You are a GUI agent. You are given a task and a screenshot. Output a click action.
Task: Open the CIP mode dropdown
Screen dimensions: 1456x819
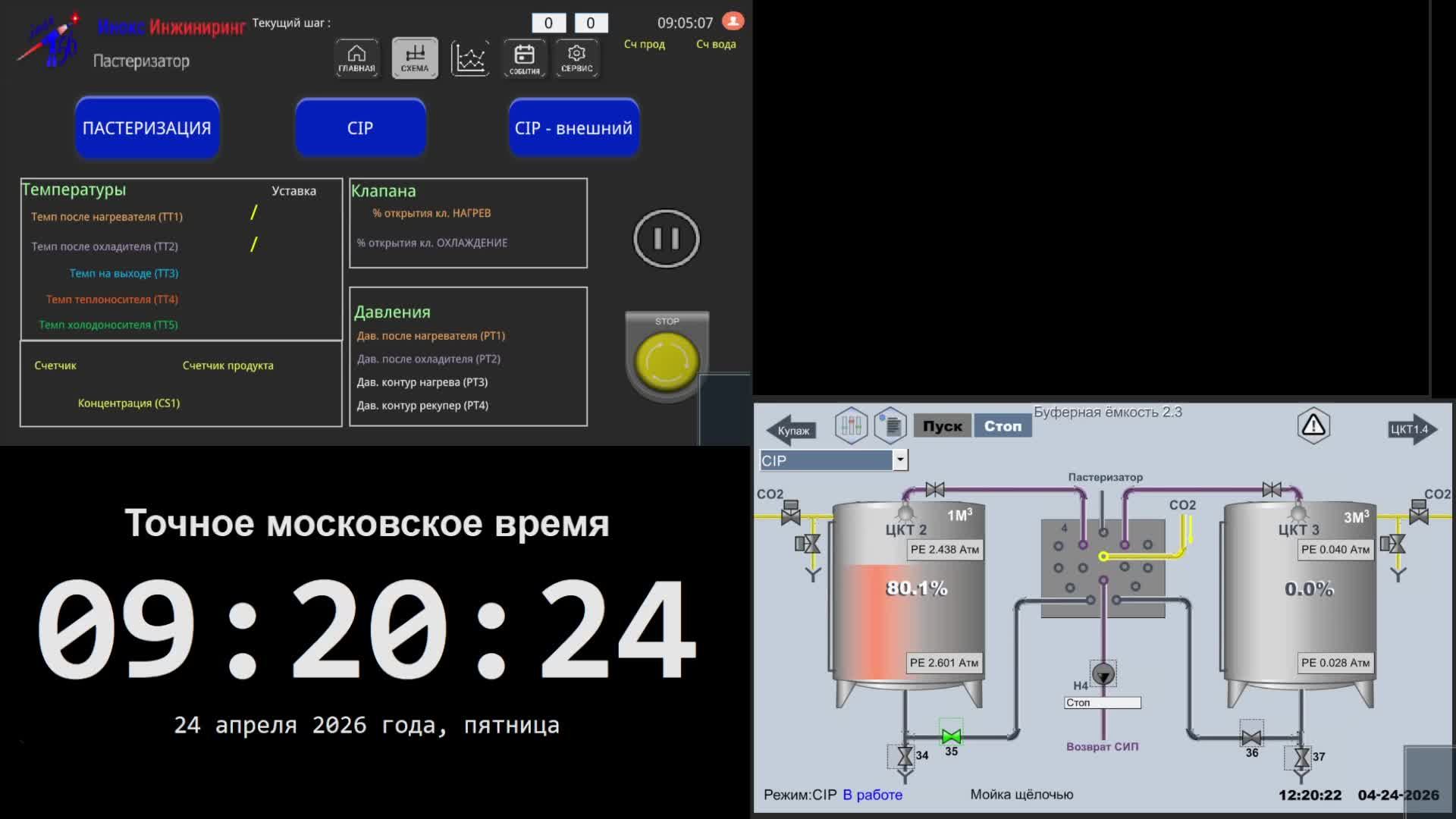pos(899,460)
